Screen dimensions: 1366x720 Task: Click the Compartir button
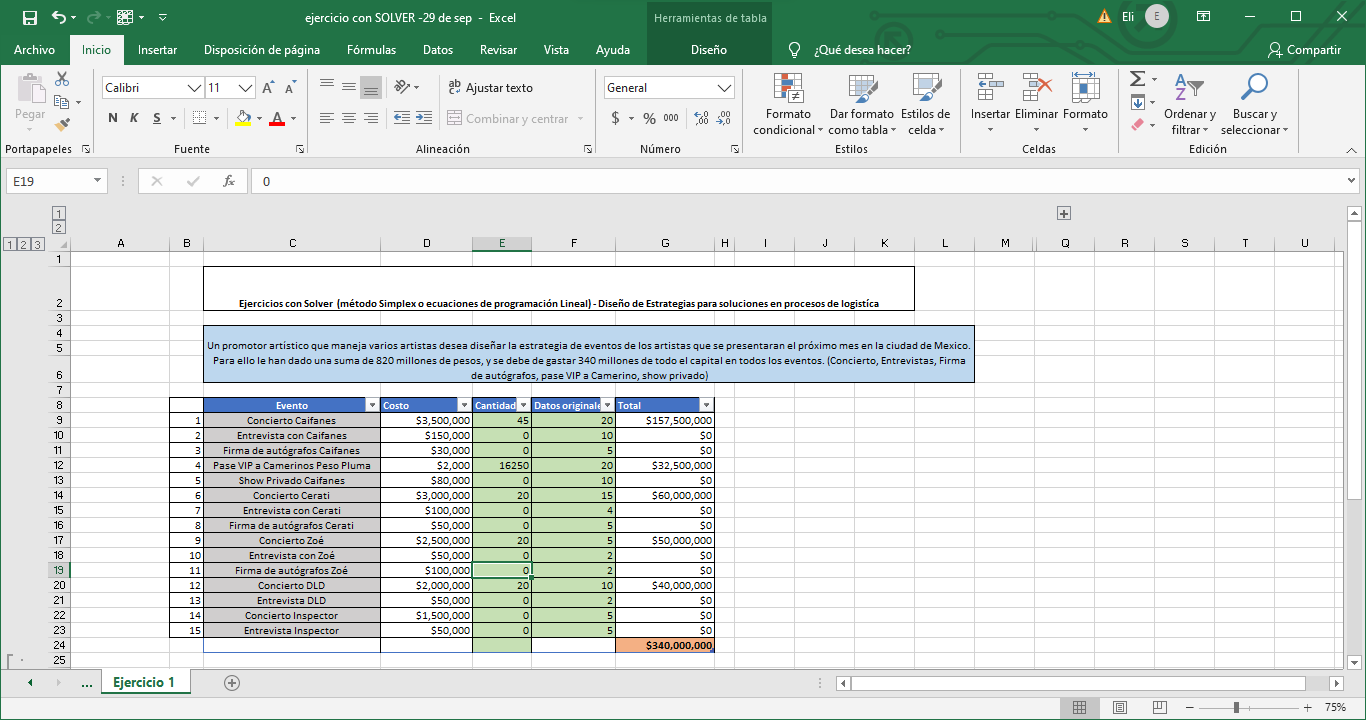(1304, 50)
